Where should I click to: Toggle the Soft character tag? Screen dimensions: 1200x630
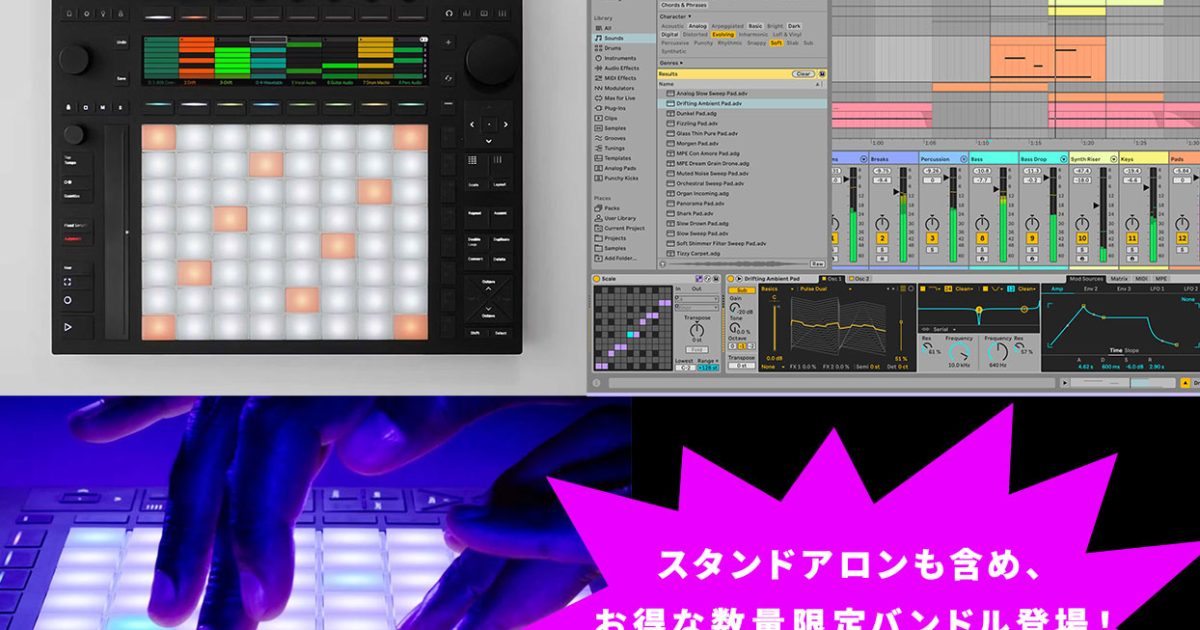point(776,43)
